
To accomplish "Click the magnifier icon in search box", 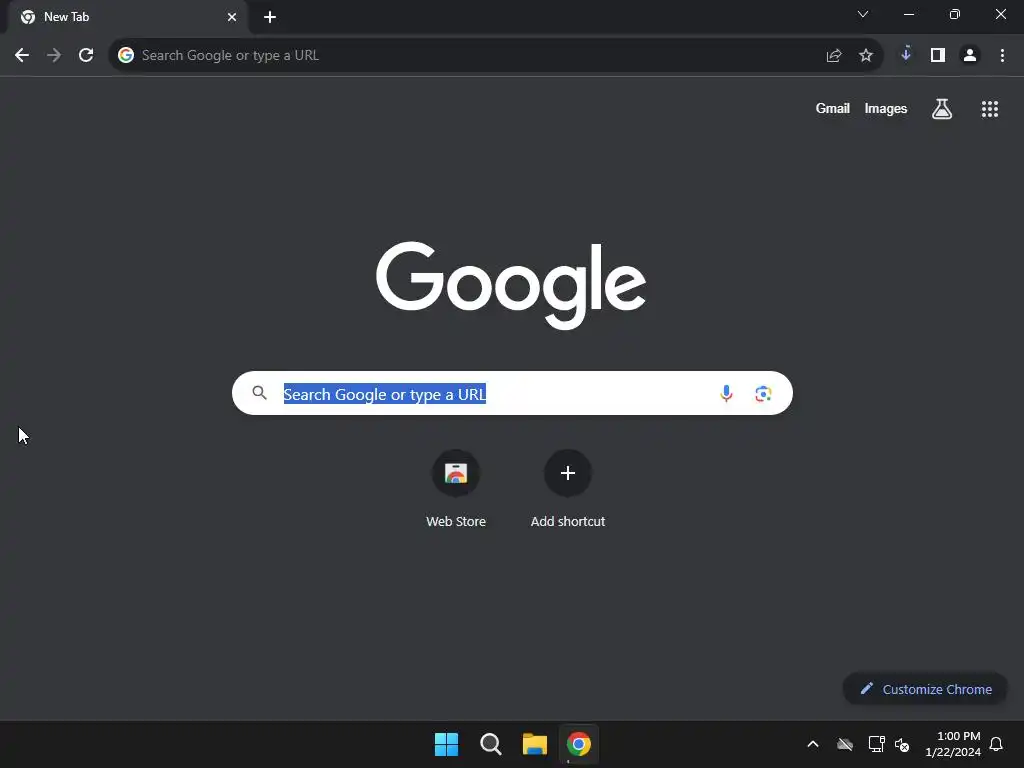I will click(x=260, y=393).
